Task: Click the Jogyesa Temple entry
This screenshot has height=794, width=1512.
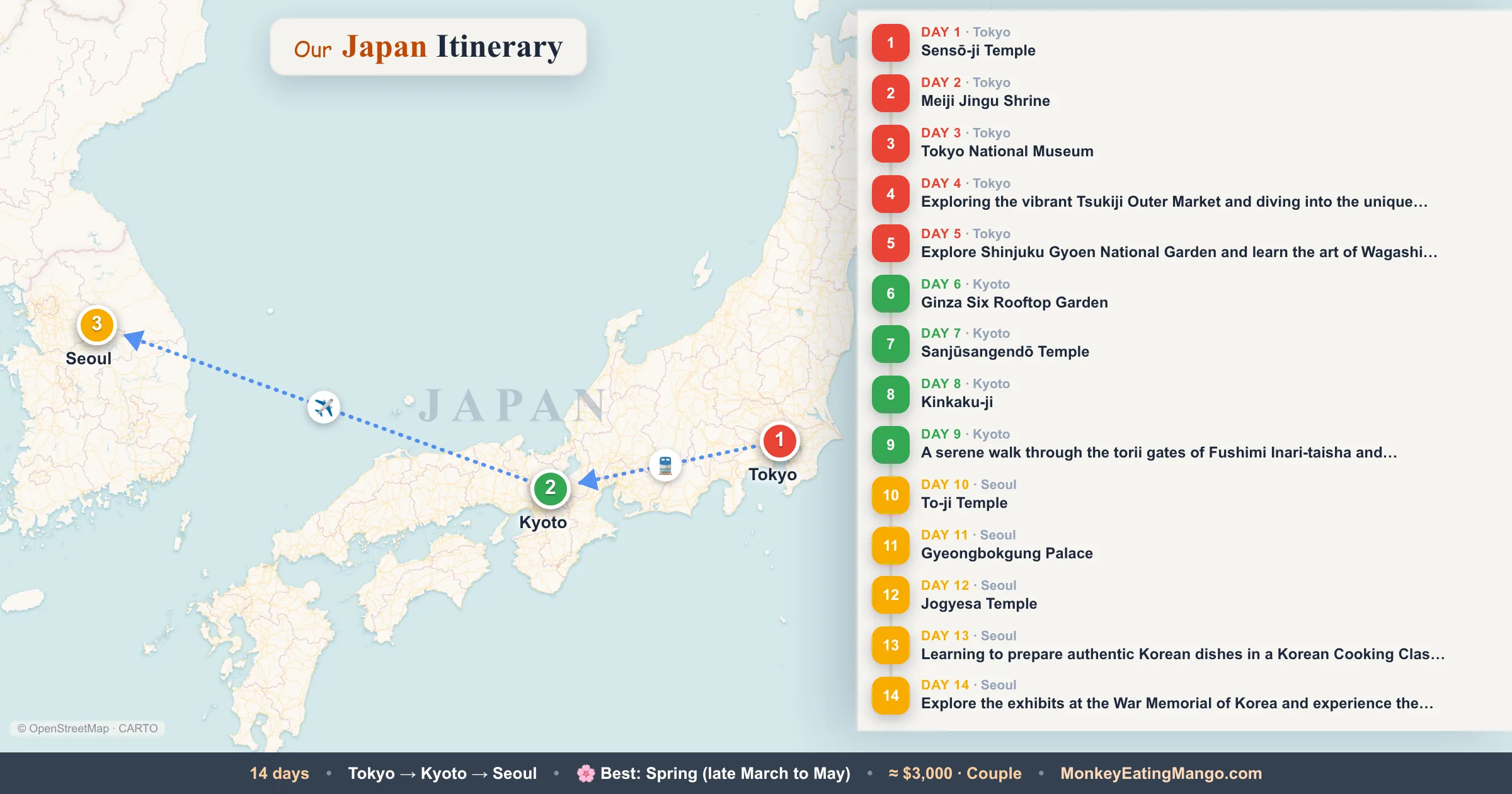Action: click(x=979, y=604)
